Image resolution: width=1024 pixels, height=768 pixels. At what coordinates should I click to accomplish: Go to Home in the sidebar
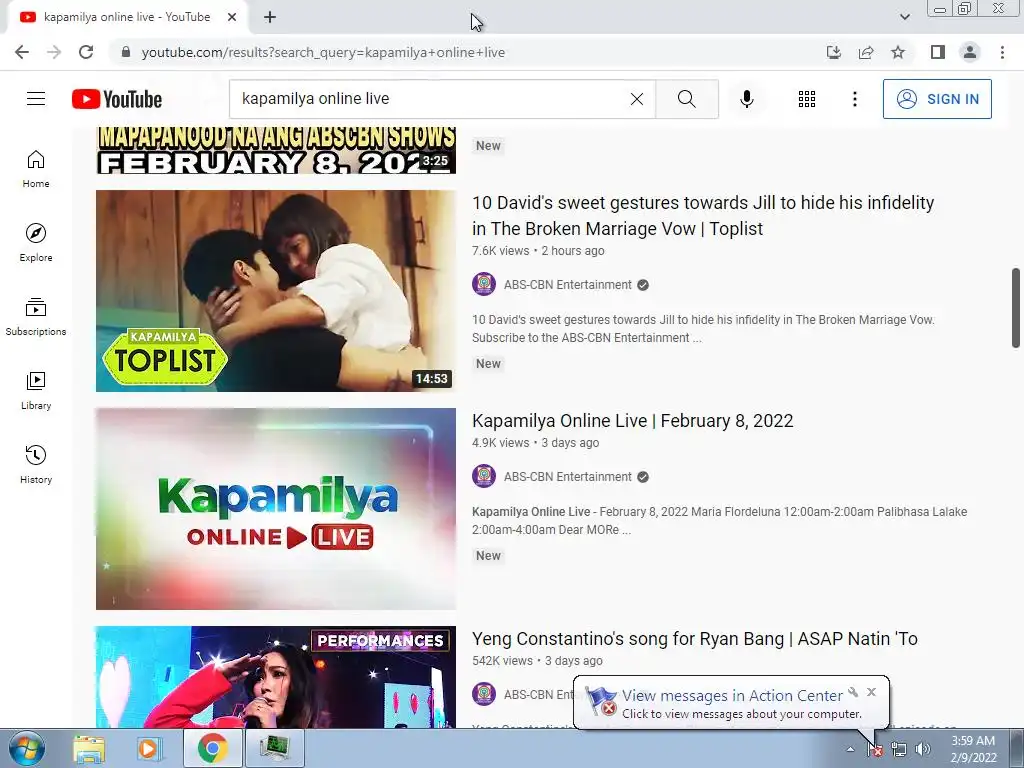[x=36, y=169]
